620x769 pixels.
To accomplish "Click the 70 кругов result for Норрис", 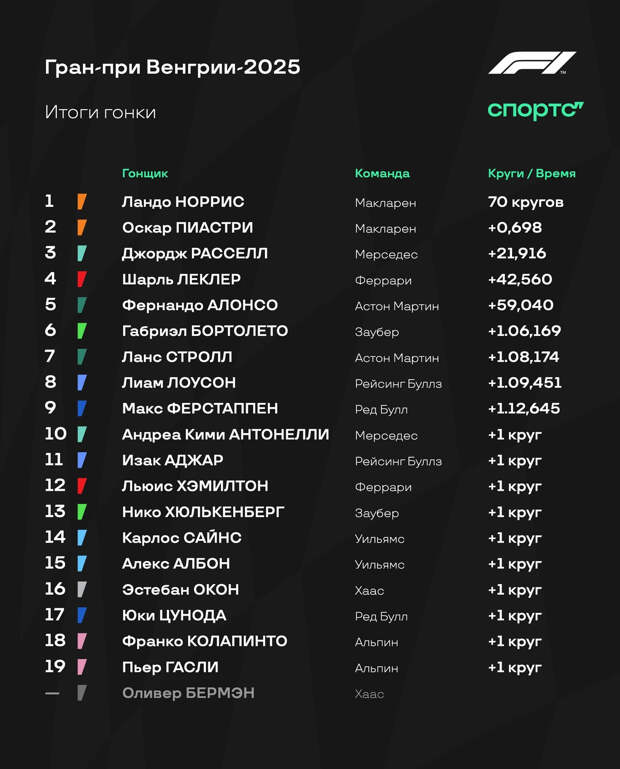I will (x=526, y=202).
